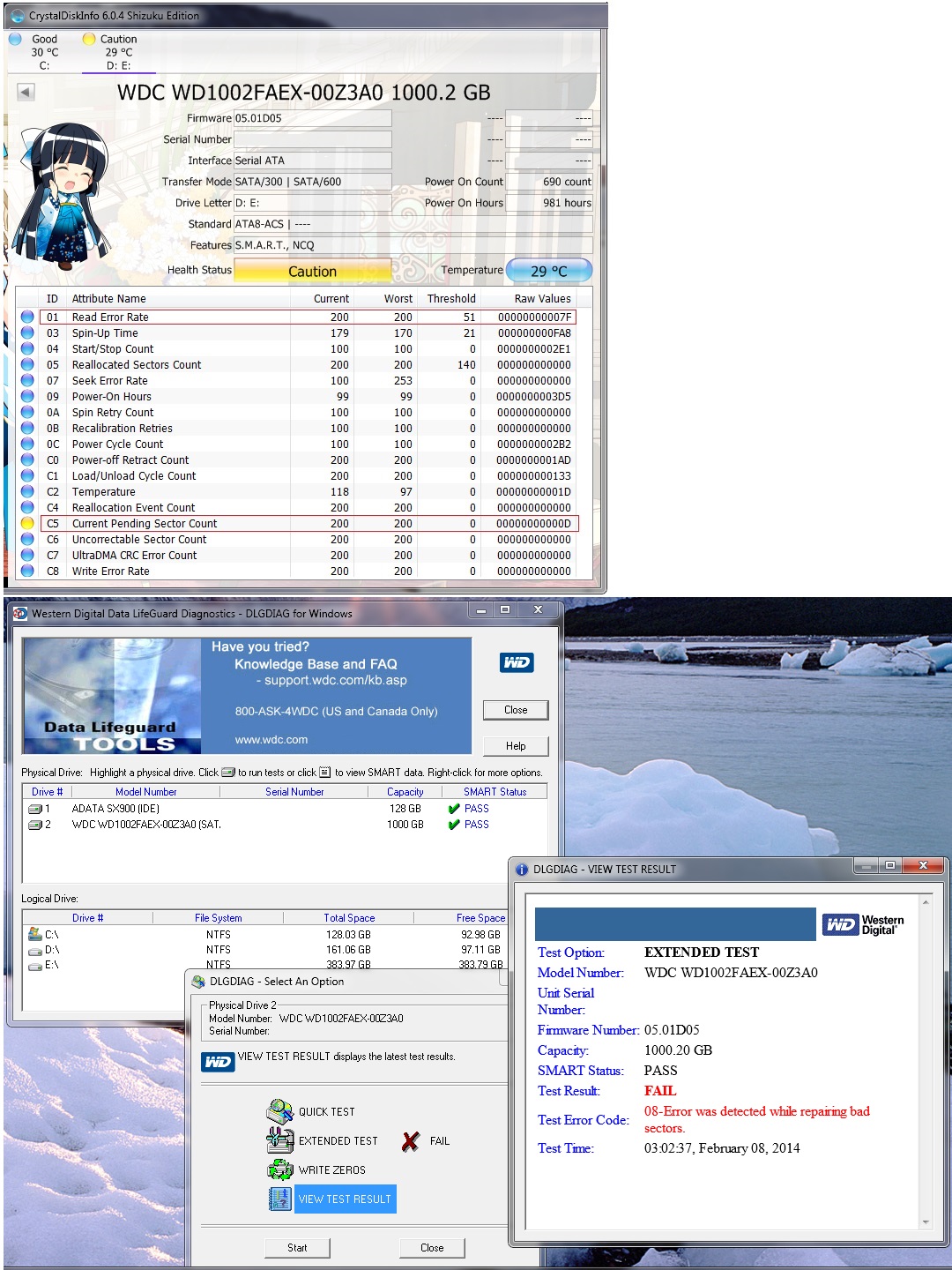Click the yellow Caution health status button

pyautogui.click(x=312, y=272)
